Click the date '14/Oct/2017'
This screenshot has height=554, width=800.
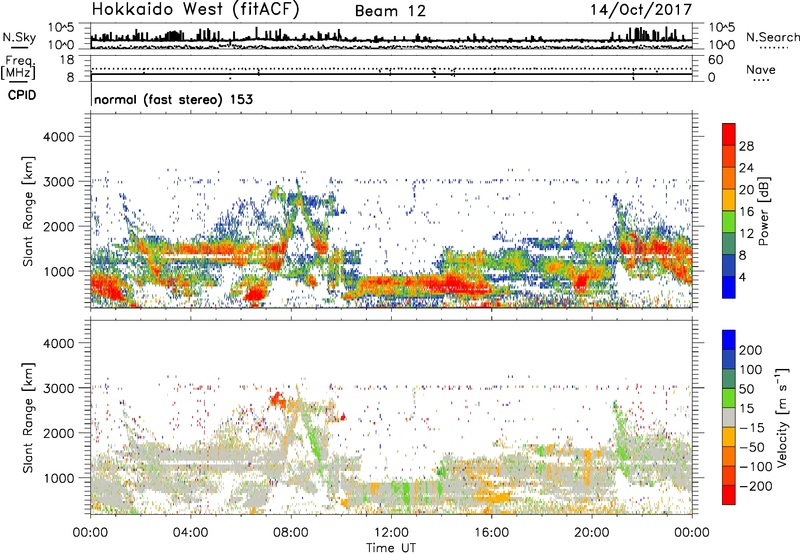pyautogui.click(x=641, y=10)
